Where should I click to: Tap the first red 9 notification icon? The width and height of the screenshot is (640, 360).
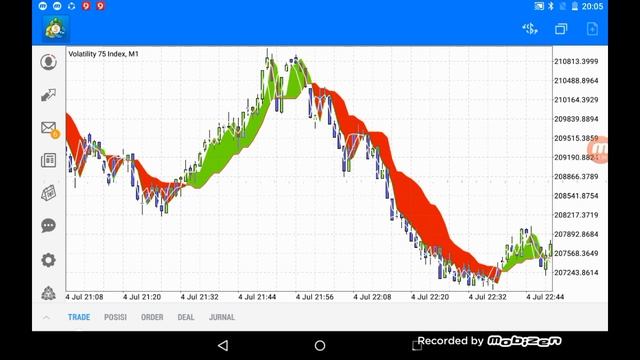point(86,6)
